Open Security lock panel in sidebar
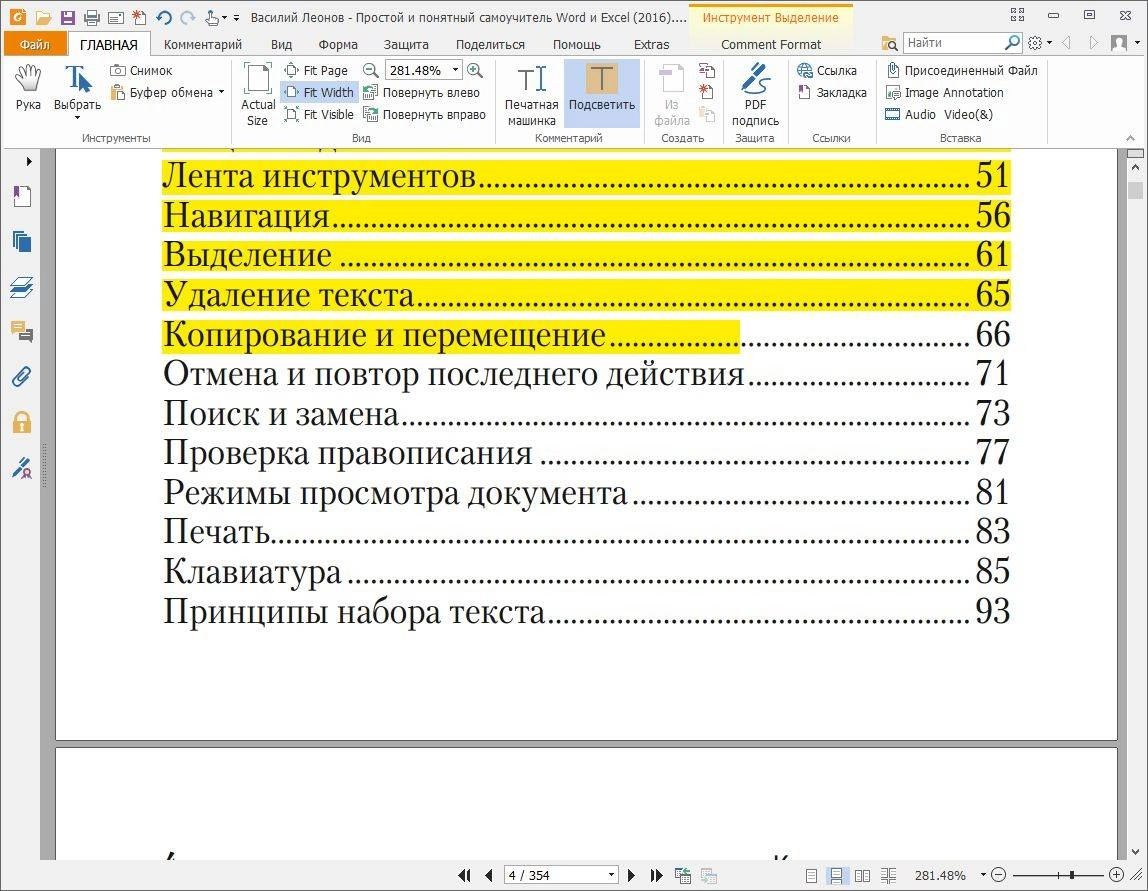This screenshot has height=891, width=1148. [x=22, y=422]
